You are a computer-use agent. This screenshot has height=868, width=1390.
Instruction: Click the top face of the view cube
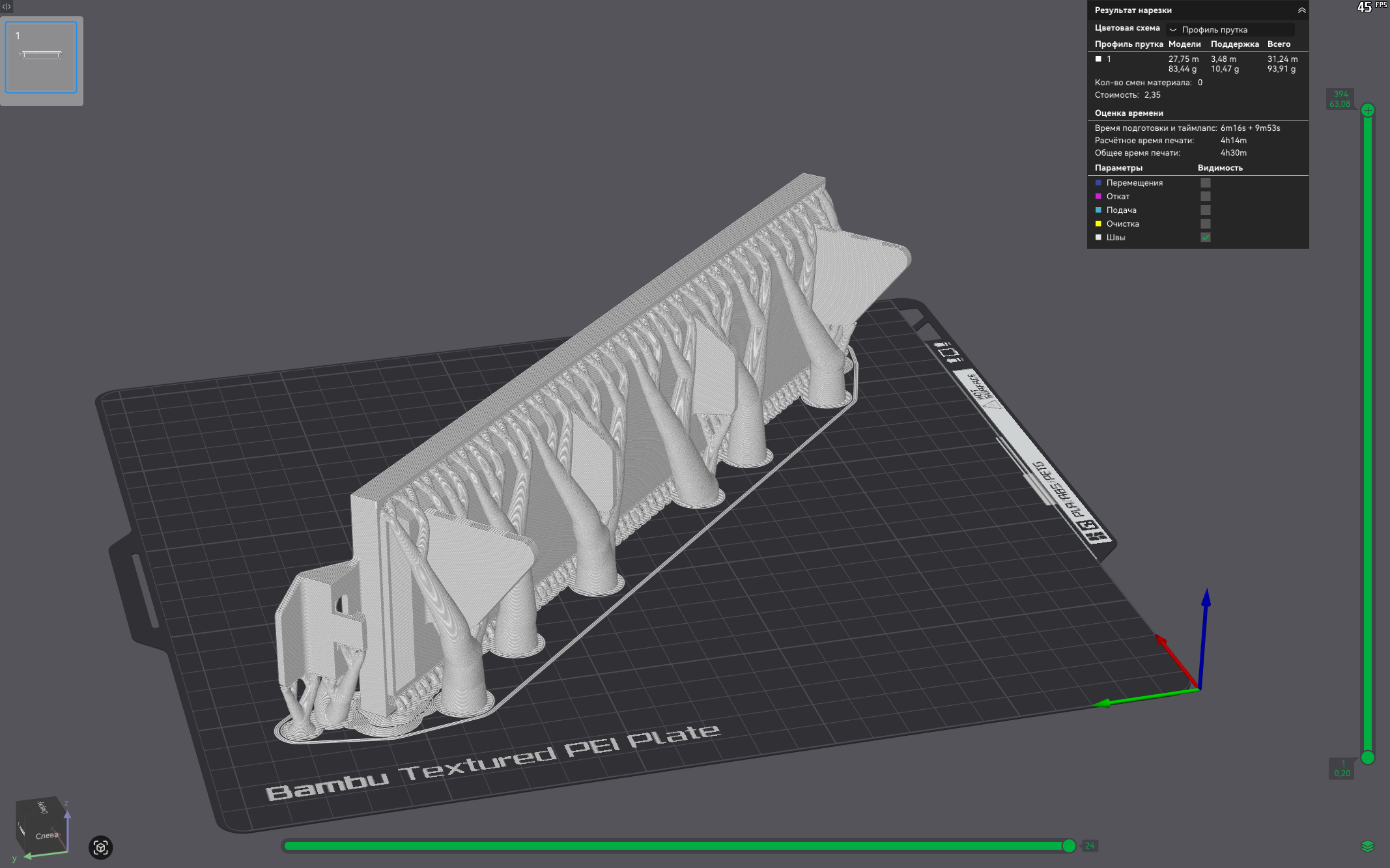tap(42, 808)
